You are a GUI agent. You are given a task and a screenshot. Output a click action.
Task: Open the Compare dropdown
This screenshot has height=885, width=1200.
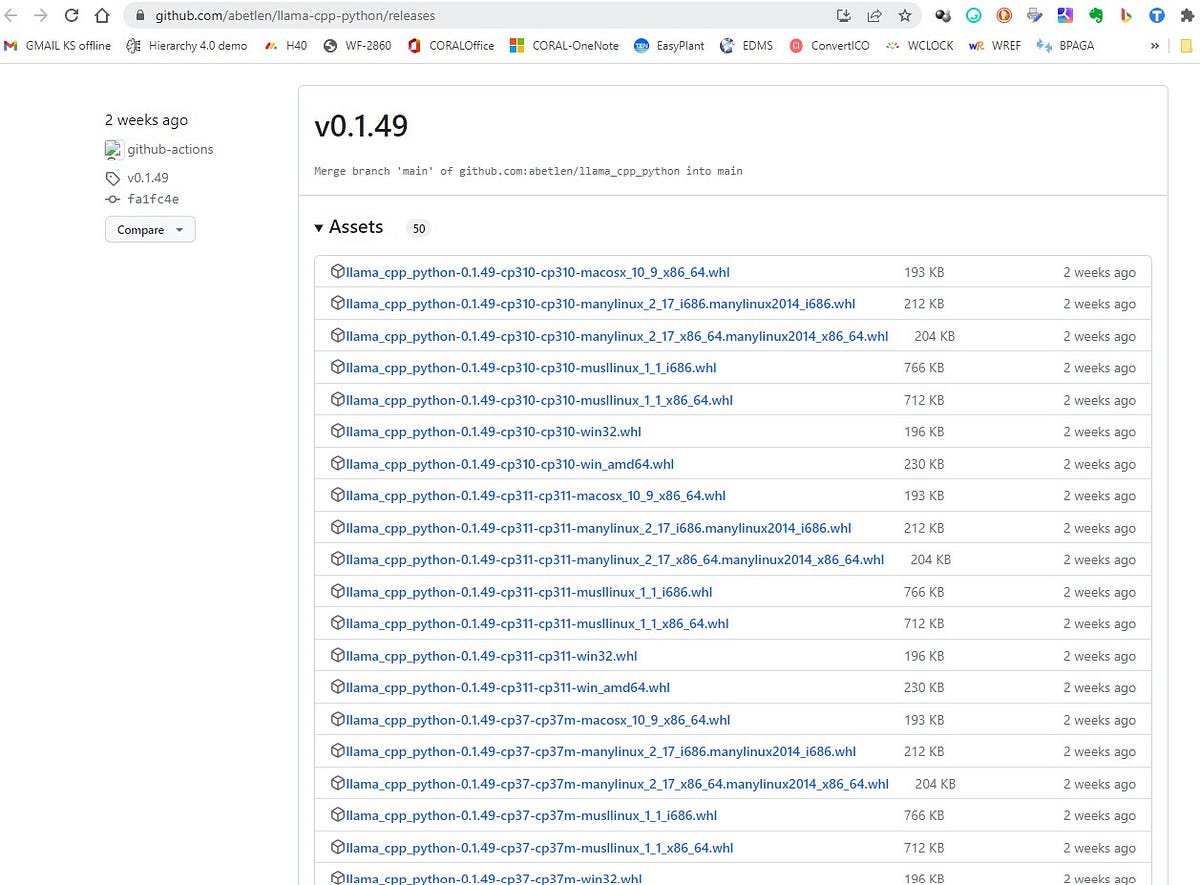click(149, 229)
